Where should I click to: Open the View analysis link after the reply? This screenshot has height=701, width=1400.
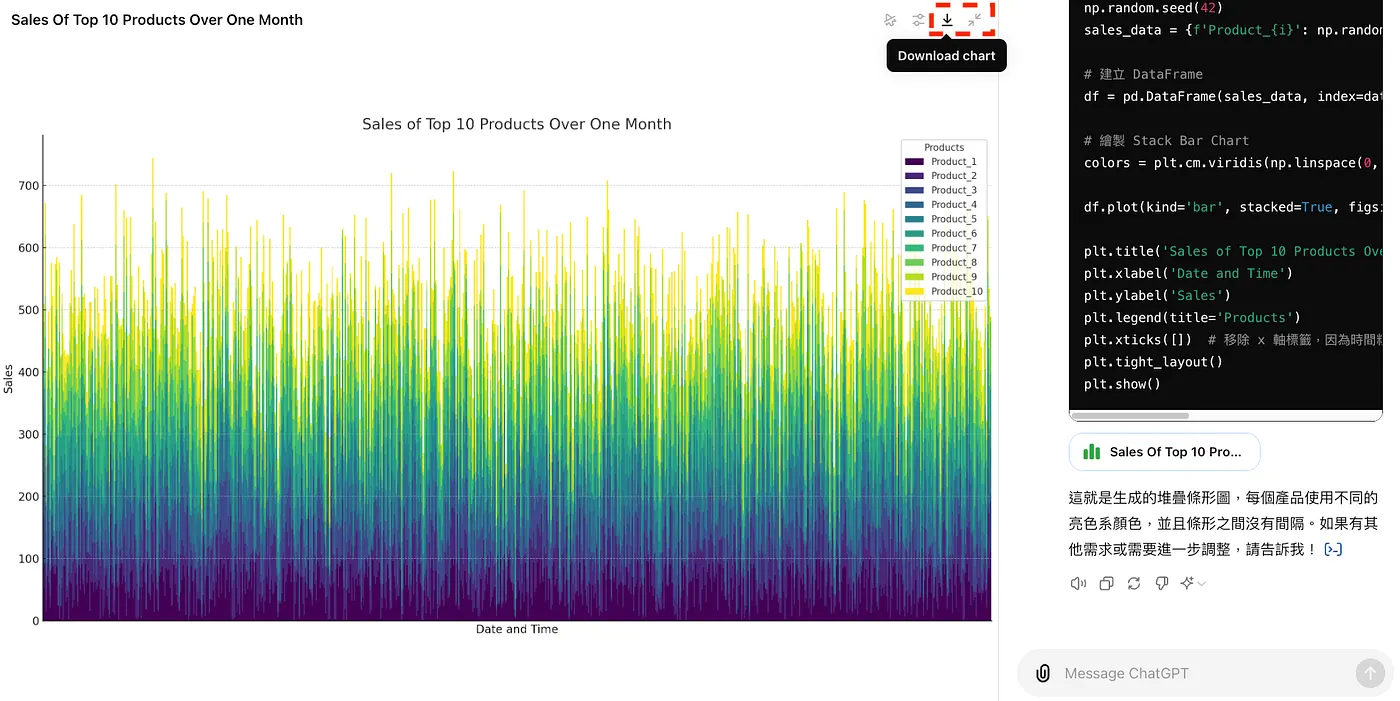[x=1333, y=549]
